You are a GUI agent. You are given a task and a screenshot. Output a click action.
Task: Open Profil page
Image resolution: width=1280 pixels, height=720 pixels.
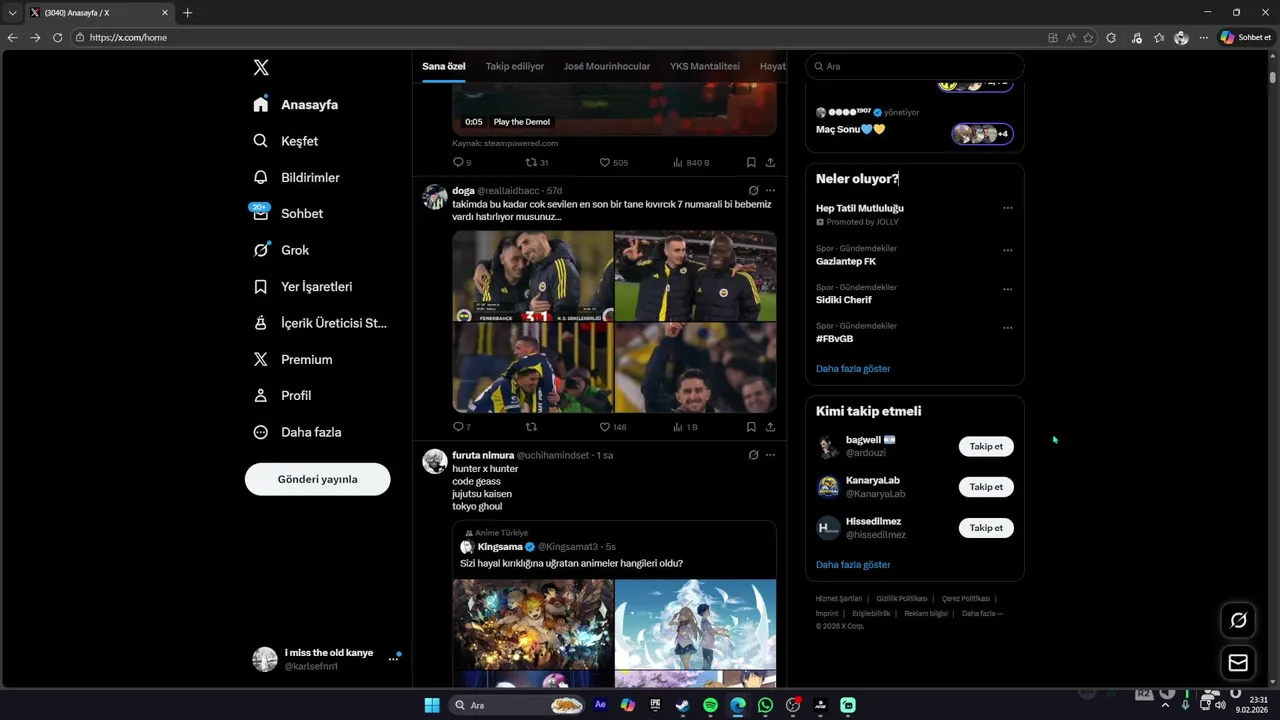[283, 396]
